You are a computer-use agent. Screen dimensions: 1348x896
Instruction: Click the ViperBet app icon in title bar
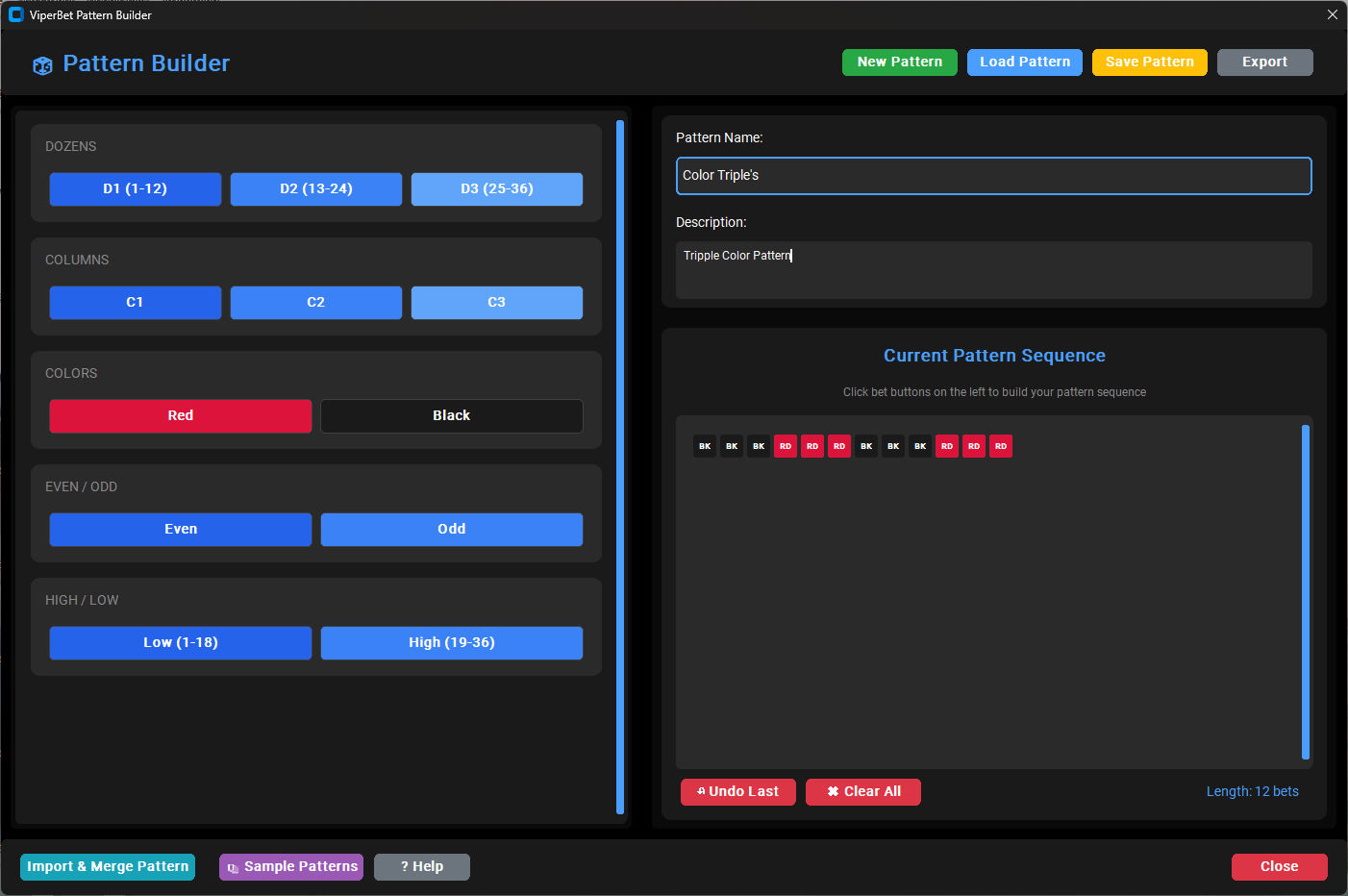click(x=15, y=14)
